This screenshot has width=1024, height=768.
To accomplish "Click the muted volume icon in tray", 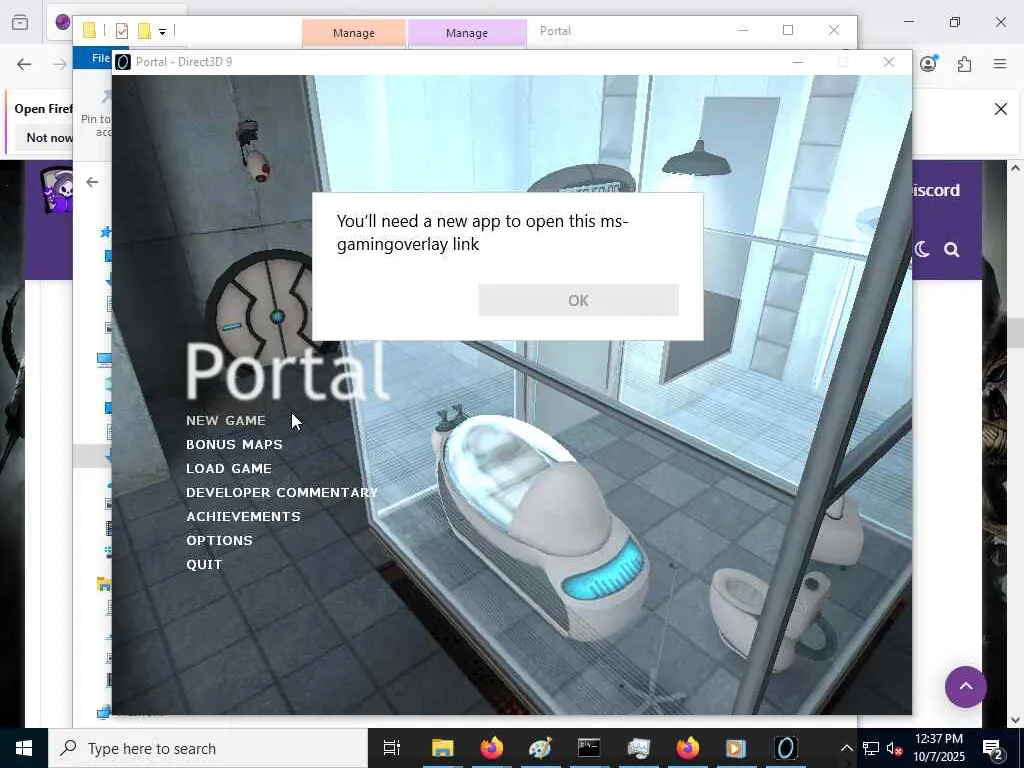I will pos(895,748).
